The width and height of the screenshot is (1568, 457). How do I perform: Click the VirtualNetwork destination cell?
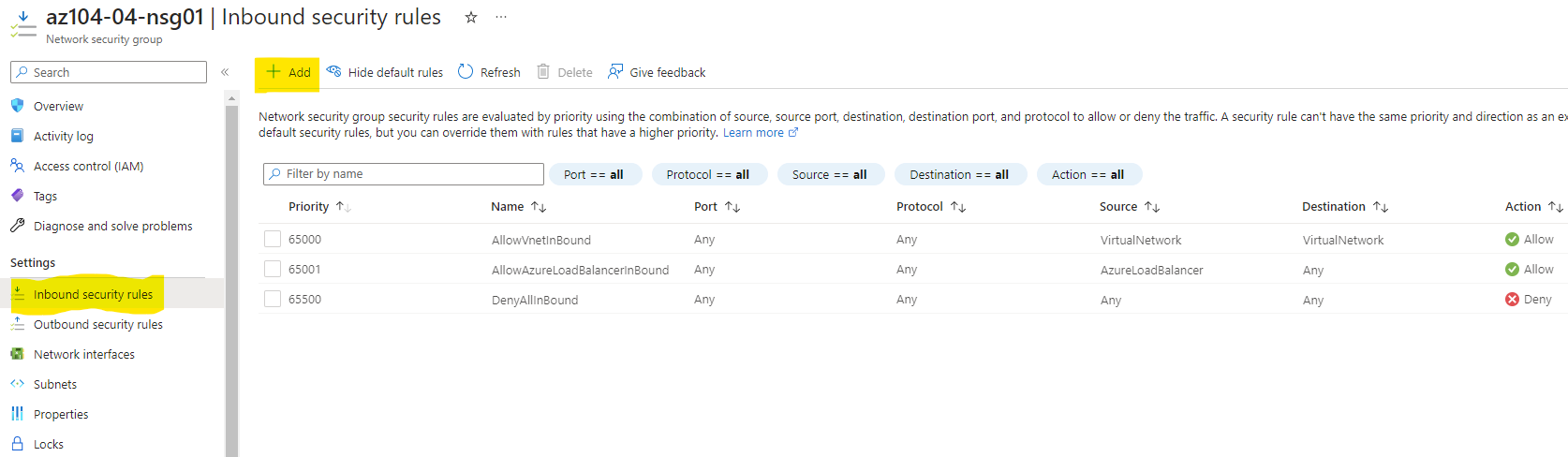pyautogui.click(x=1343, y=241)
